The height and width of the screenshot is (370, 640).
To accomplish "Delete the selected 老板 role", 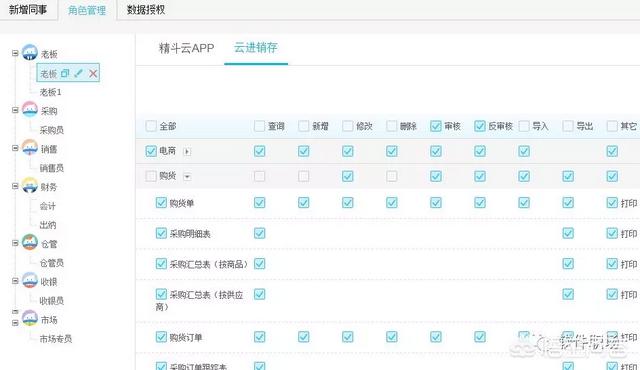I will coord(93,73).
